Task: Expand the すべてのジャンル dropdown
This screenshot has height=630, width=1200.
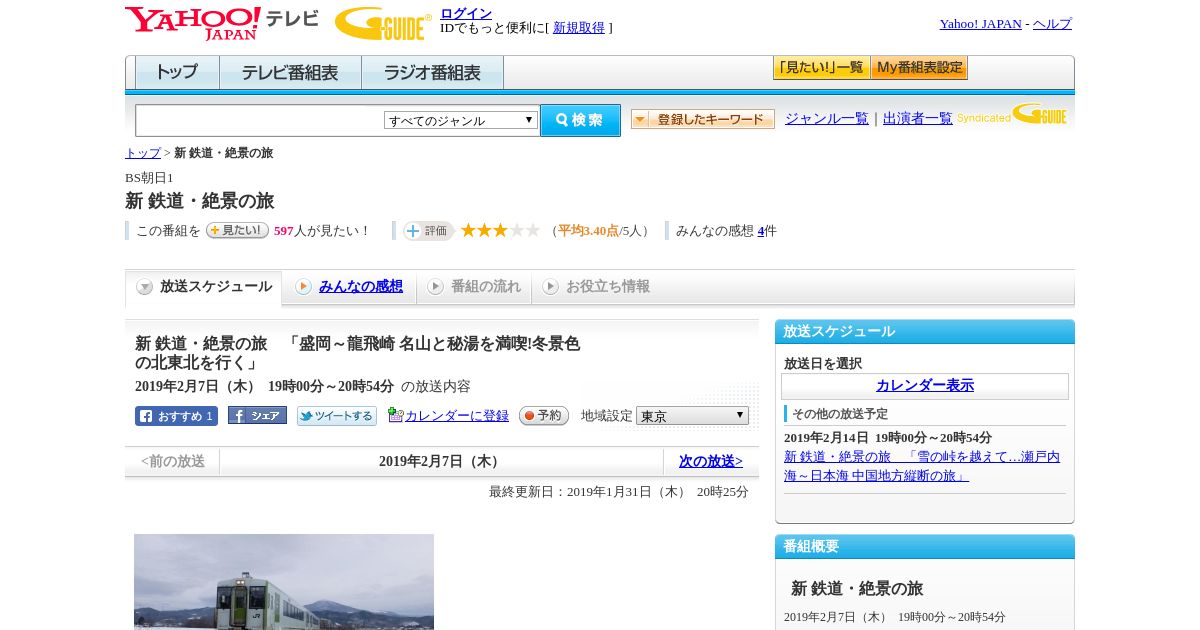Action: click(x=461, y=120)
